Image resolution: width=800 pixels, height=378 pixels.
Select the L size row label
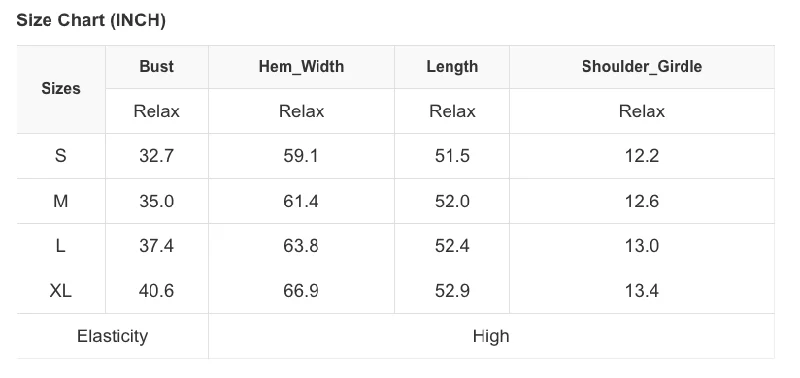point(60,246)
